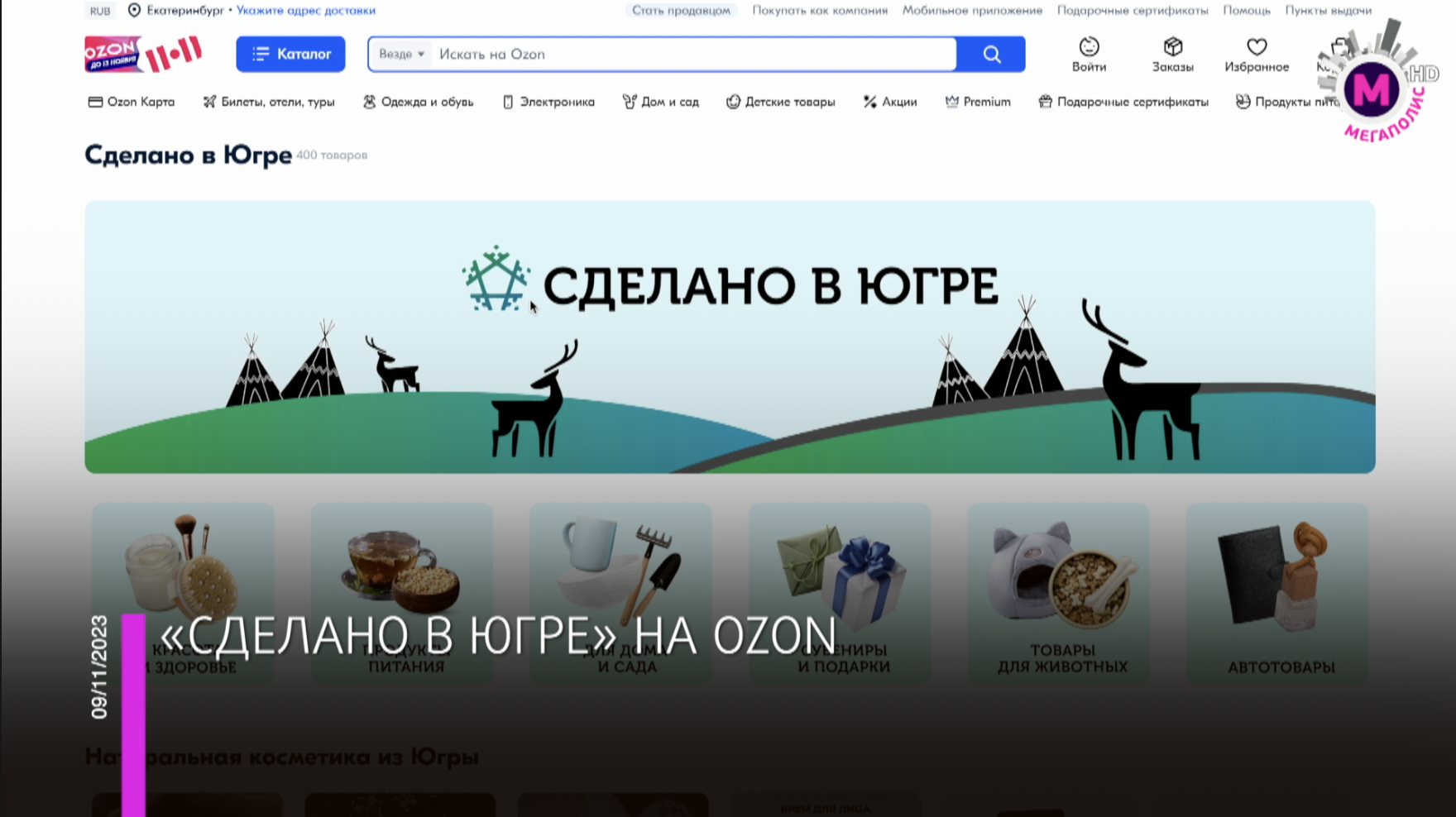Open Красота и здоровье category tile

(x=183, y=593)
